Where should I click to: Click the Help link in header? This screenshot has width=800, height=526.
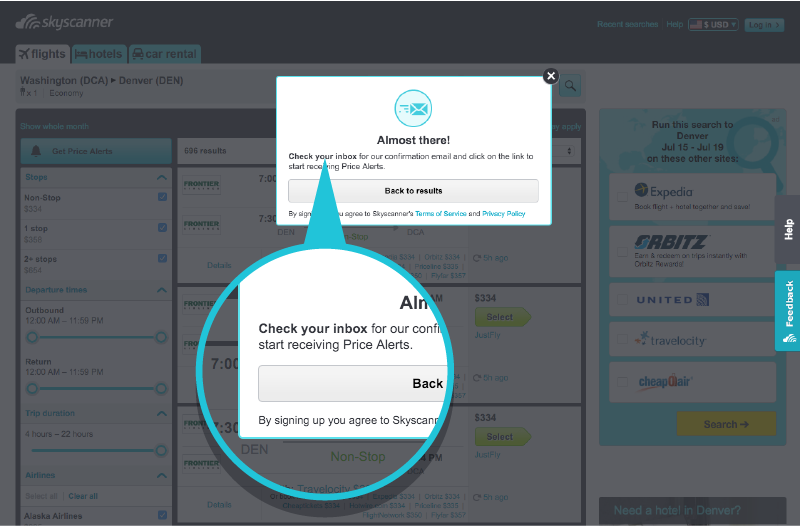(x=674, y=24)
